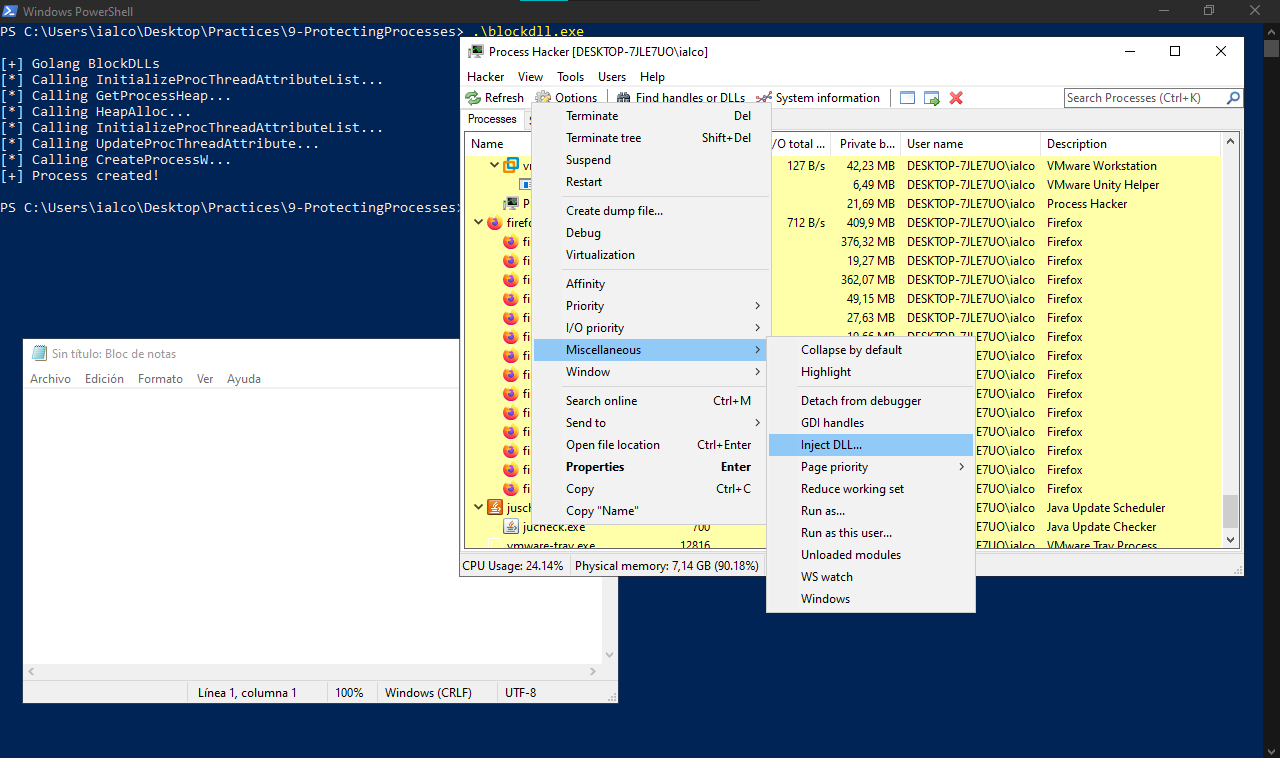Select Unloaded modules entry
This screenshot has width=1280, height=758.
click(871, 555)
